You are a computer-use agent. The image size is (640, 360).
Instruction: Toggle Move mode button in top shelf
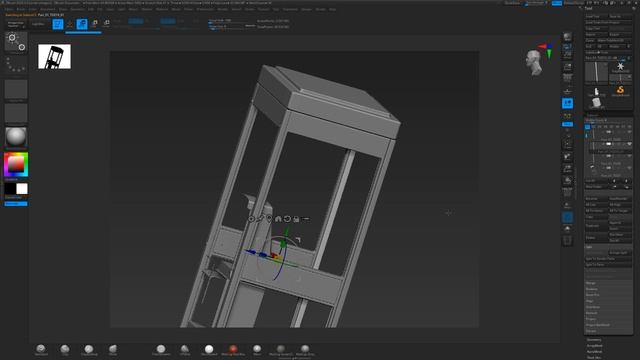click(x=82, y=24)
